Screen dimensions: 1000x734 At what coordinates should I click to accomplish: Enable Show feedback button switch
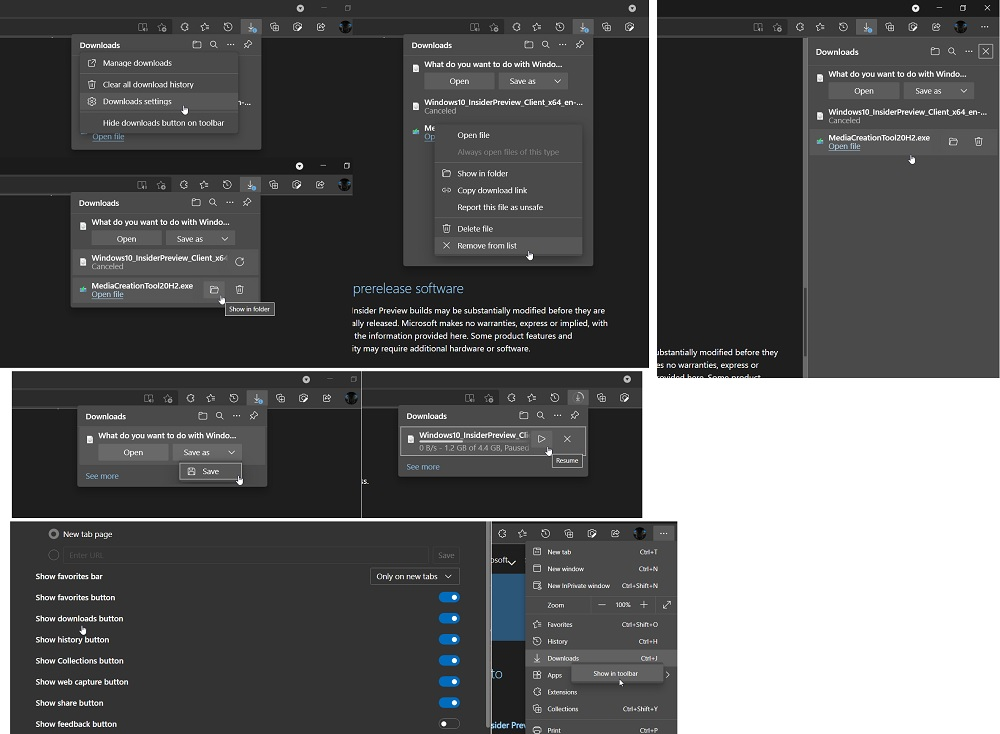(x=449, y=724)
